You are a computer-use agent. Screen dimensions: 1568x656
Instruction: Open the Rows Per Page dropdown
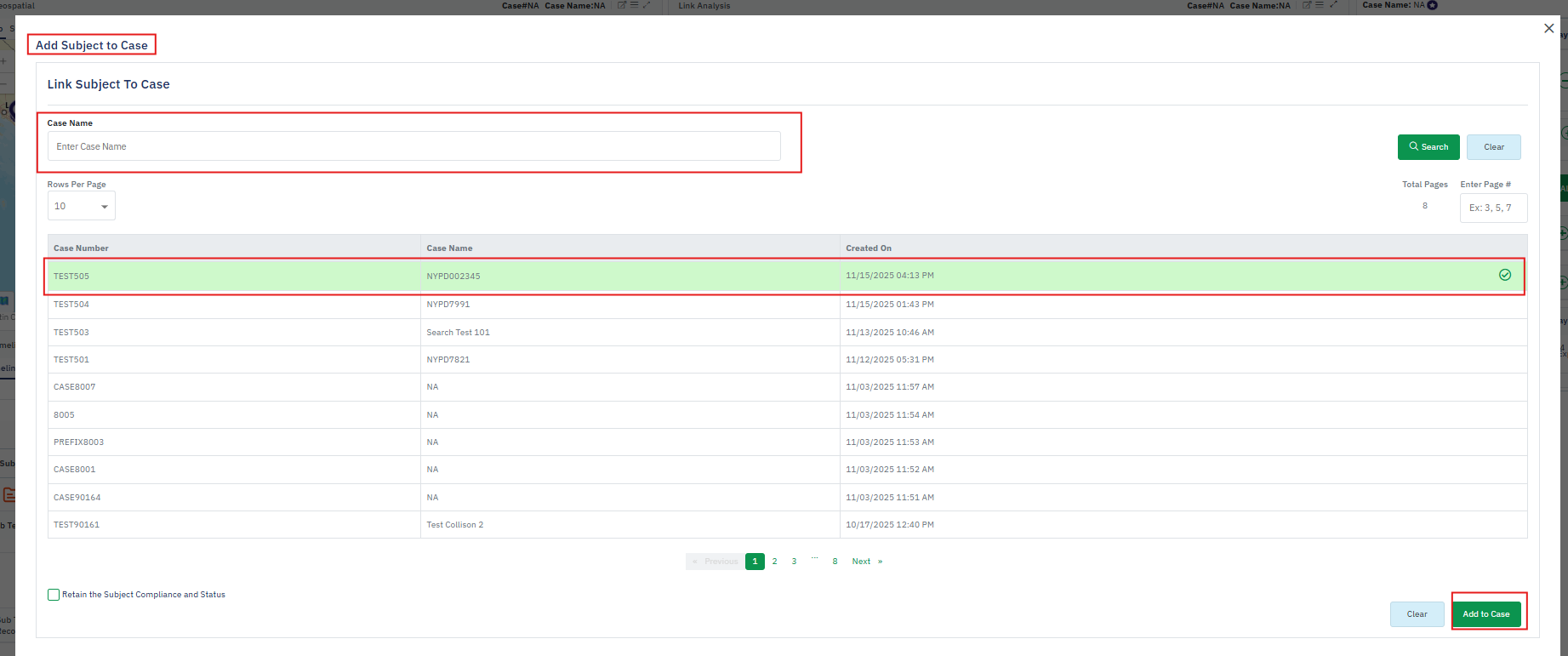82,206
